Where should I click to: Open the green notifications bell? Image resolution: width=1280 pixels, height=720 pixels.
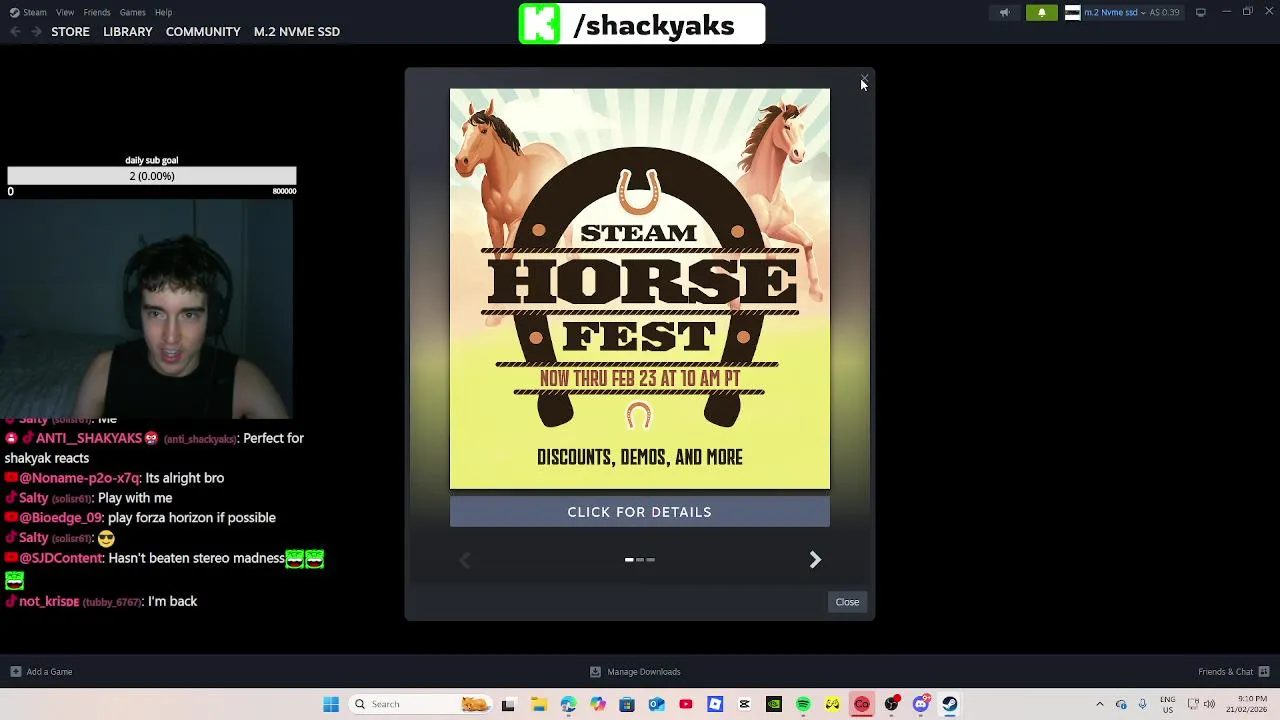(x=1041, y=12)
